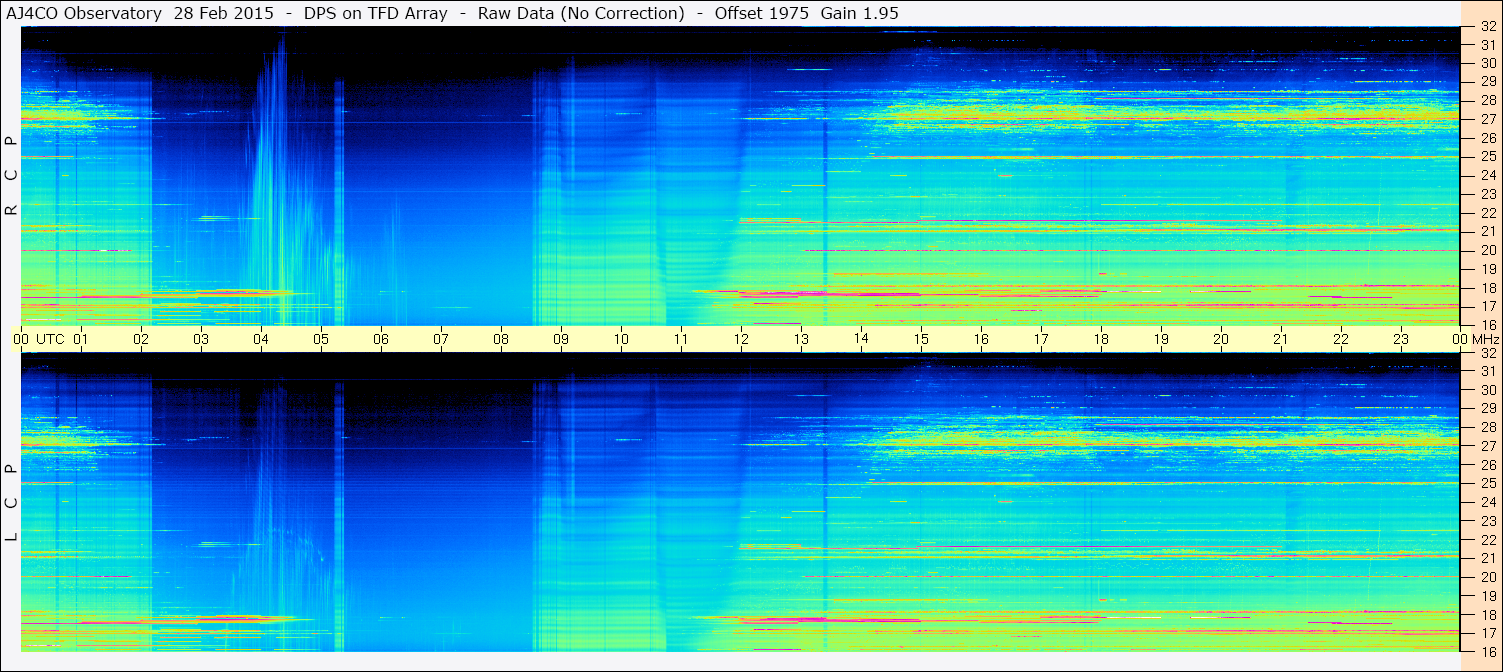
Task: Select the 11 hour marker on time axis
Action: pos(681,339)
